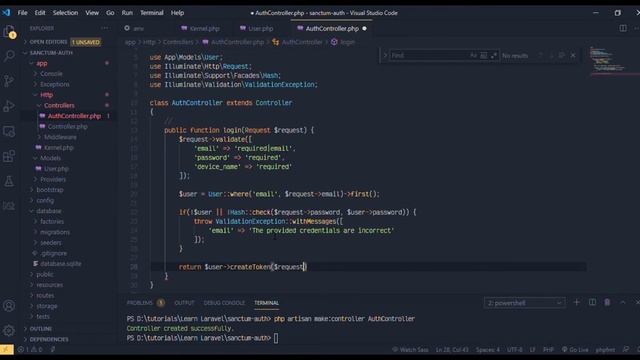Switch to the Debug Console tab
This screenshot has width=640, height=360.
point(224,302)
